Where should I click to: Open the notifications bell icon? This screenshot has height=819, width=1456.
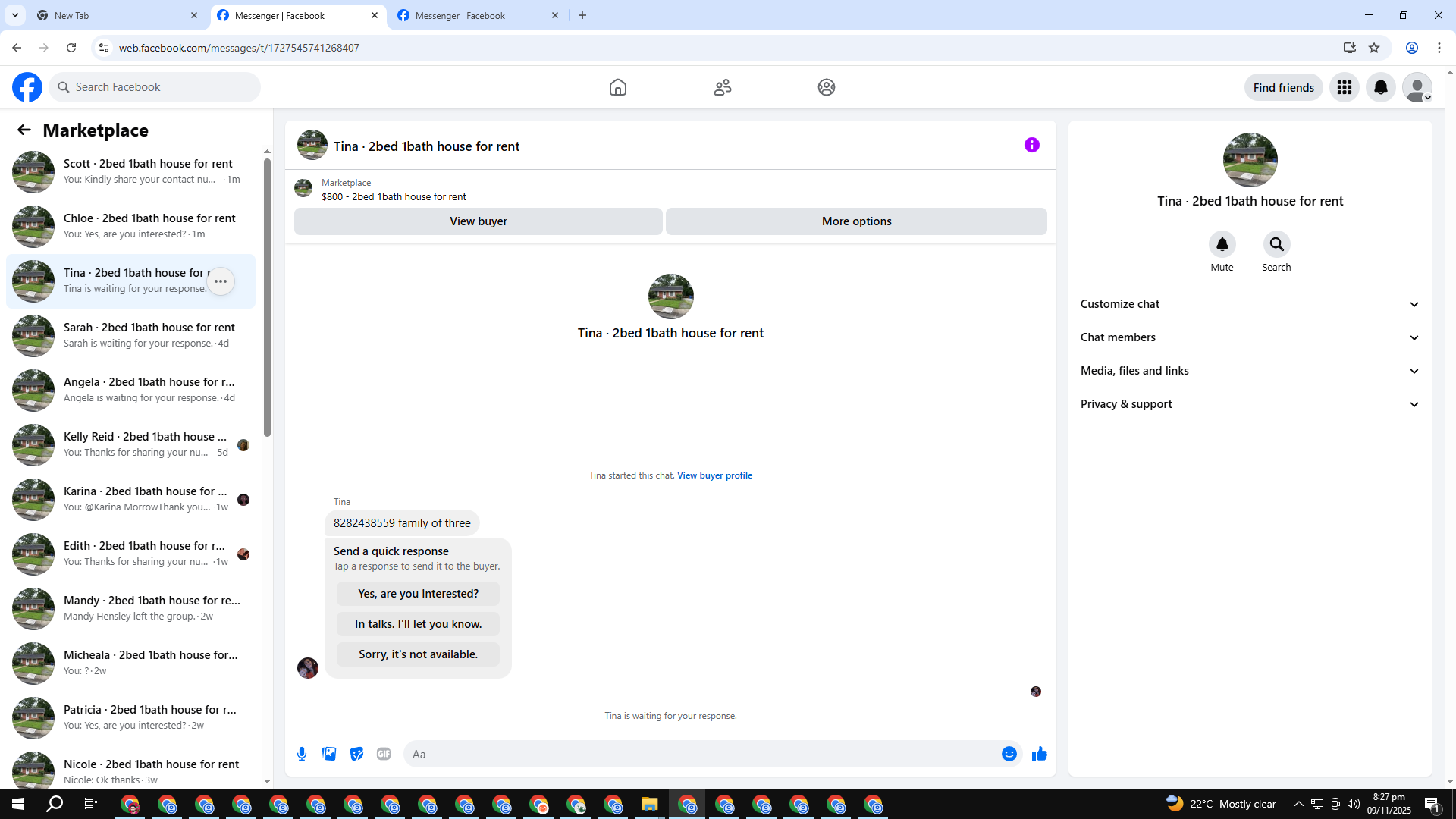[x=1381, y=87]
